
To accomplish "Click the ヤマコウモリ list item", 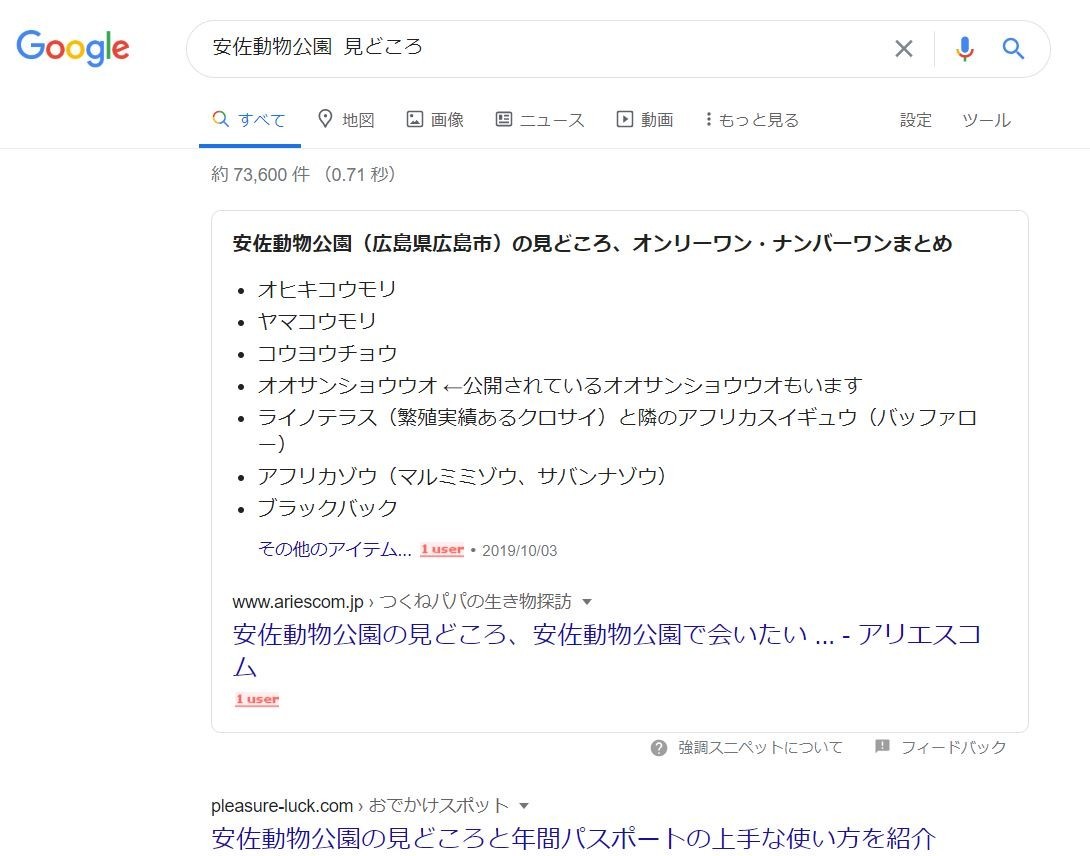I will click(x=316, y=321).
